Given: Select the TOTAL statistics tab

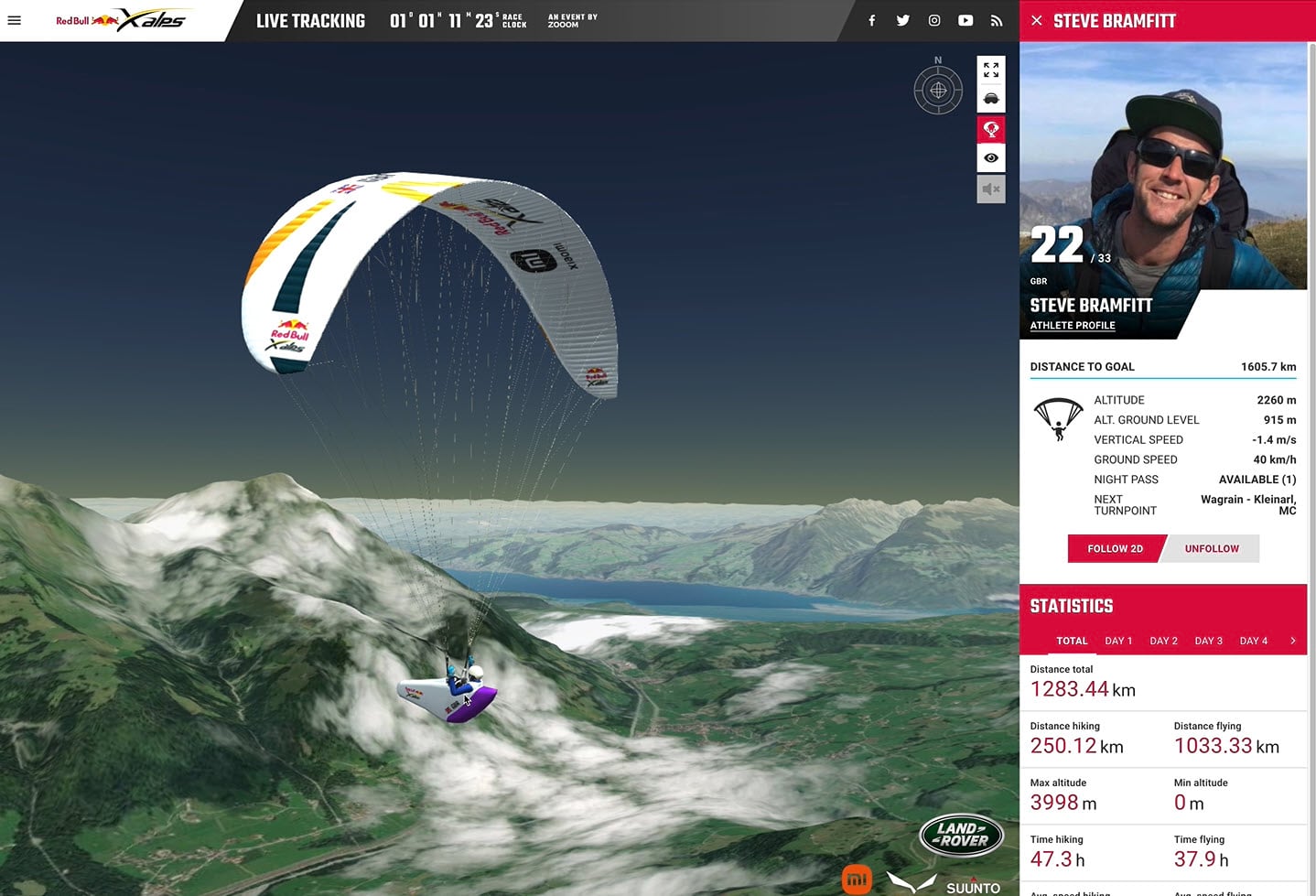Looking at the screenshot, I should 1072,641.
